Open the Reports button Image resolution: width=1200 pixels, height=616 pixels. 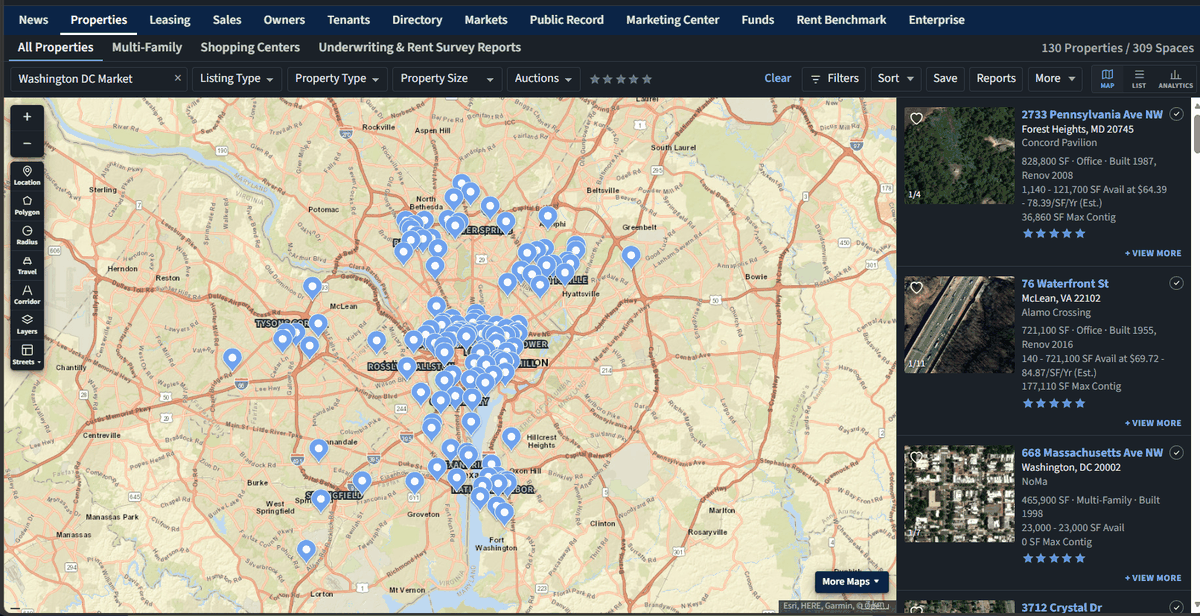coord(996,78)
